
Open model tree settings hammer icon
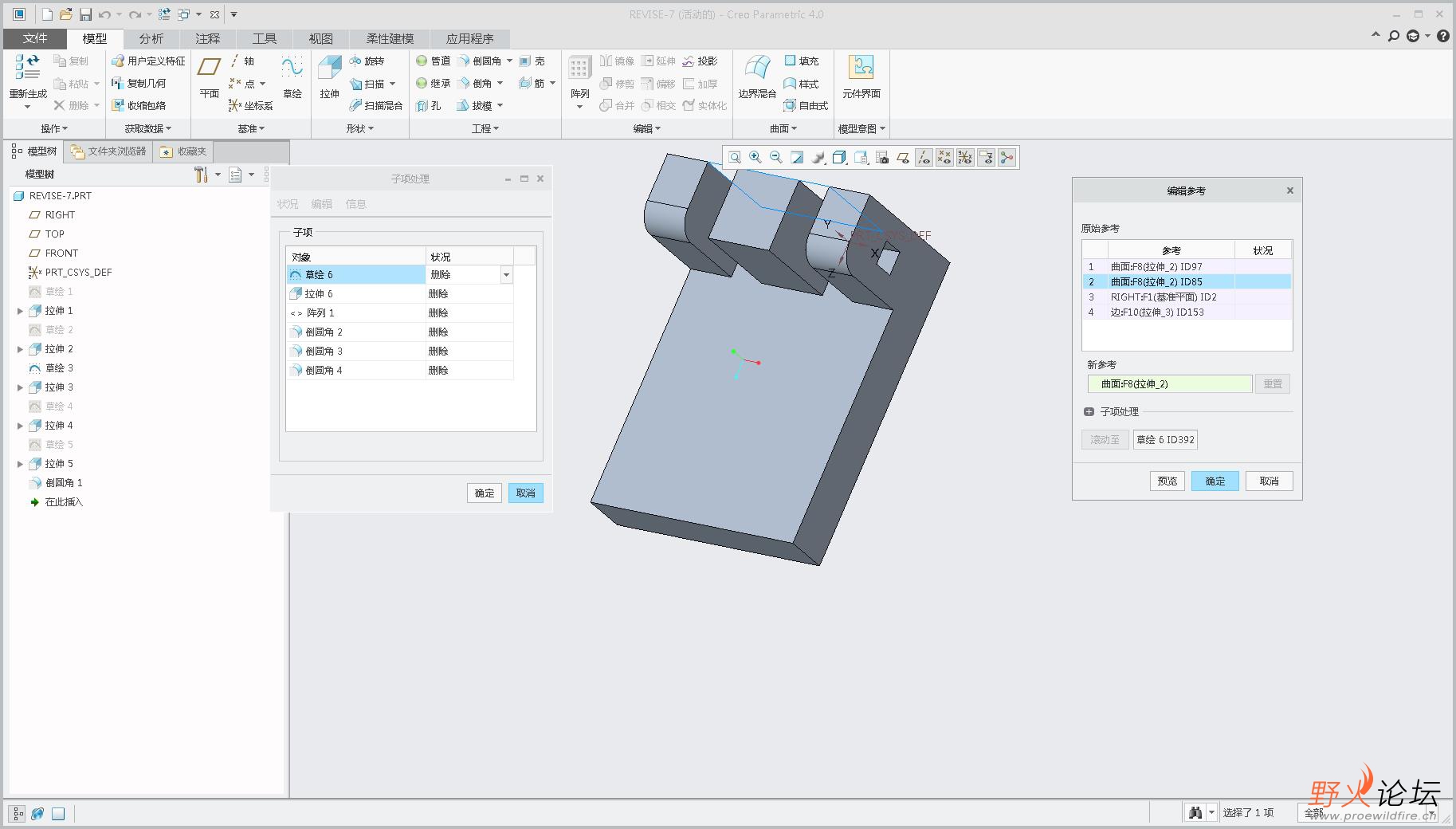201,175
